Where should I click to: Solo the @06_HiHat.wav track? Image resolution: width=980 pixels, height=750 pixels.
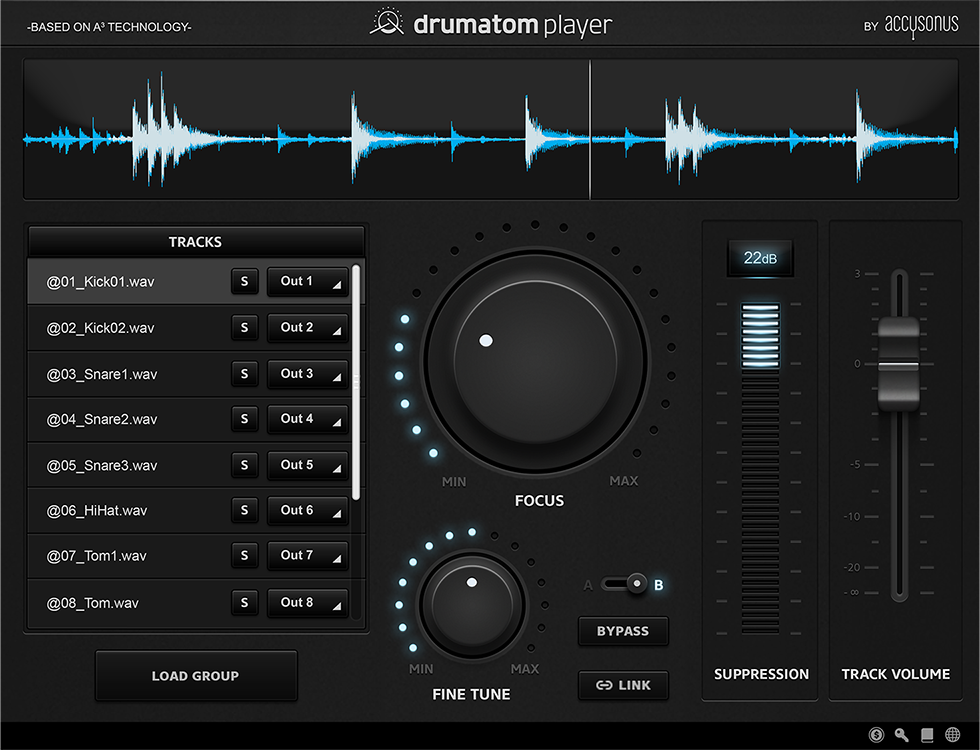click(244, 510)
